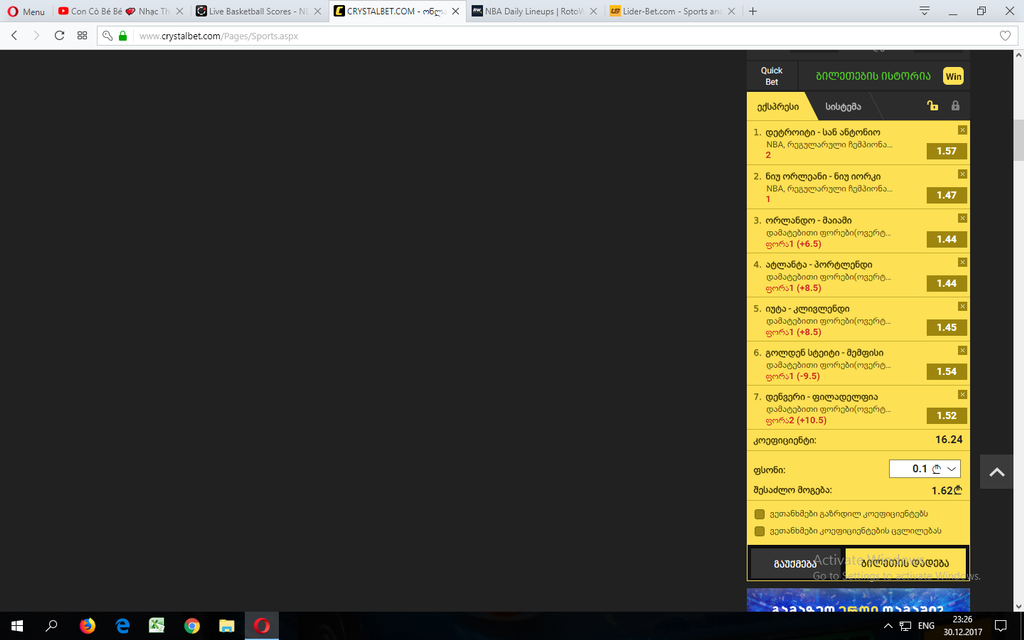Screen dimensions: 1024x640
Task: Click the possible win value 1.62
Action: click(946, 490)
